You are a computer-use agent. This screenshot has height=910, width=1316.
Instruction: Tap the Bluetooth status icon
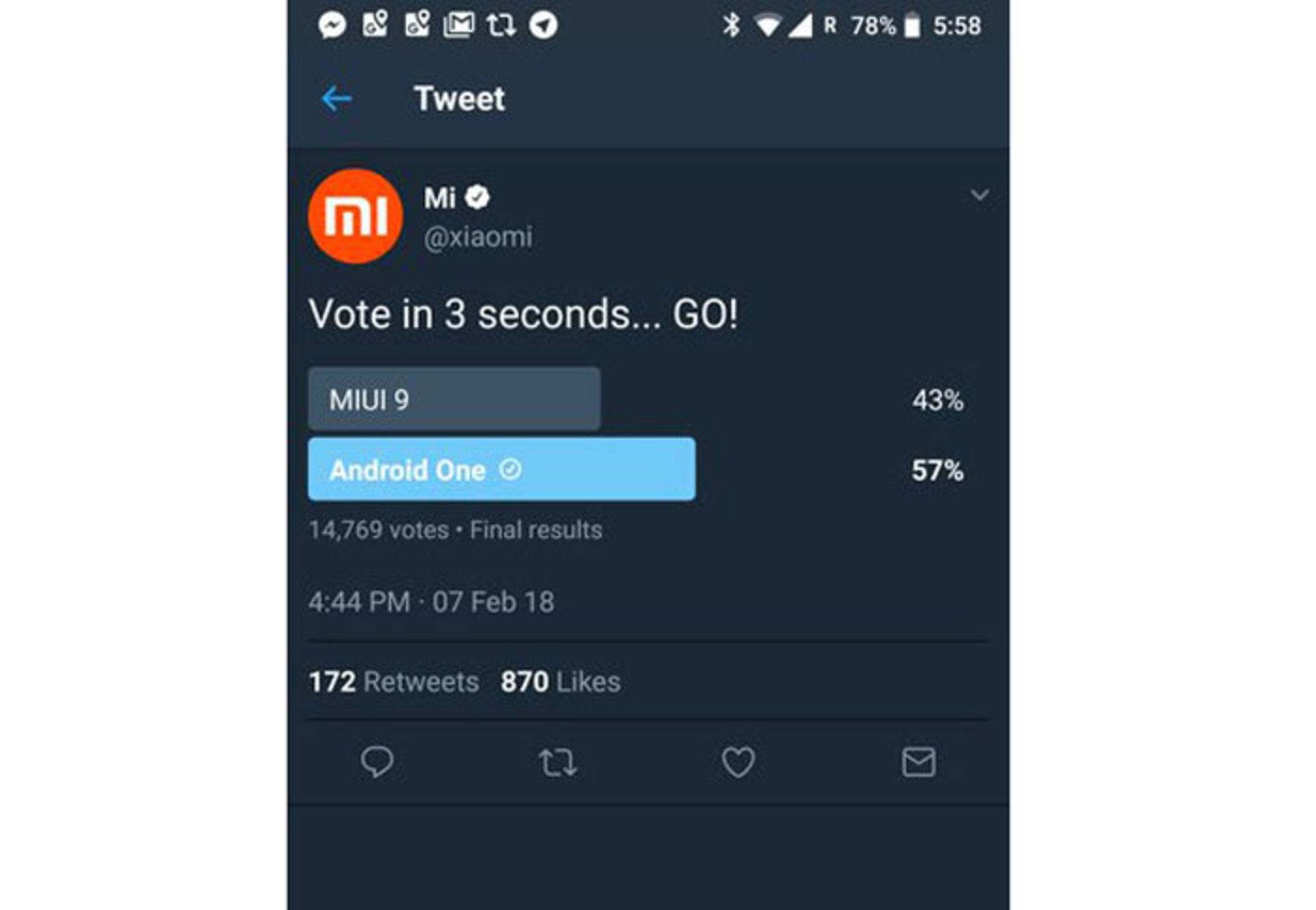[x=731, y=26]
